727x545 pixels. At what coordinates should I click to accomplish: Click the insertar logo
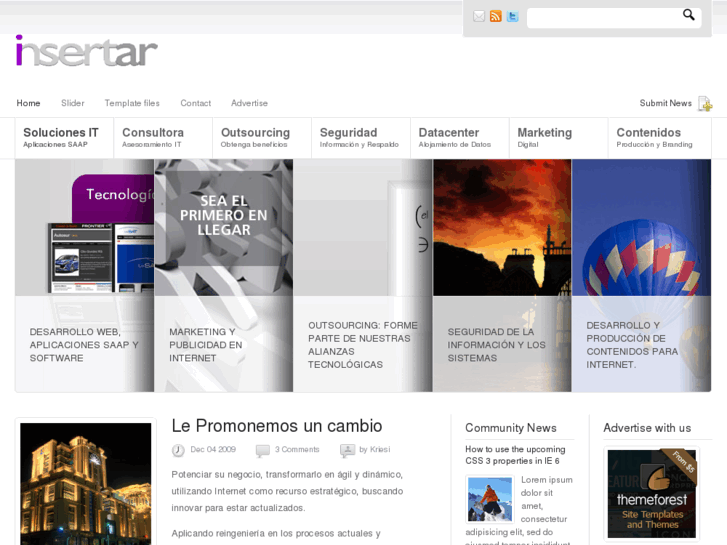(x=87, y=51)
